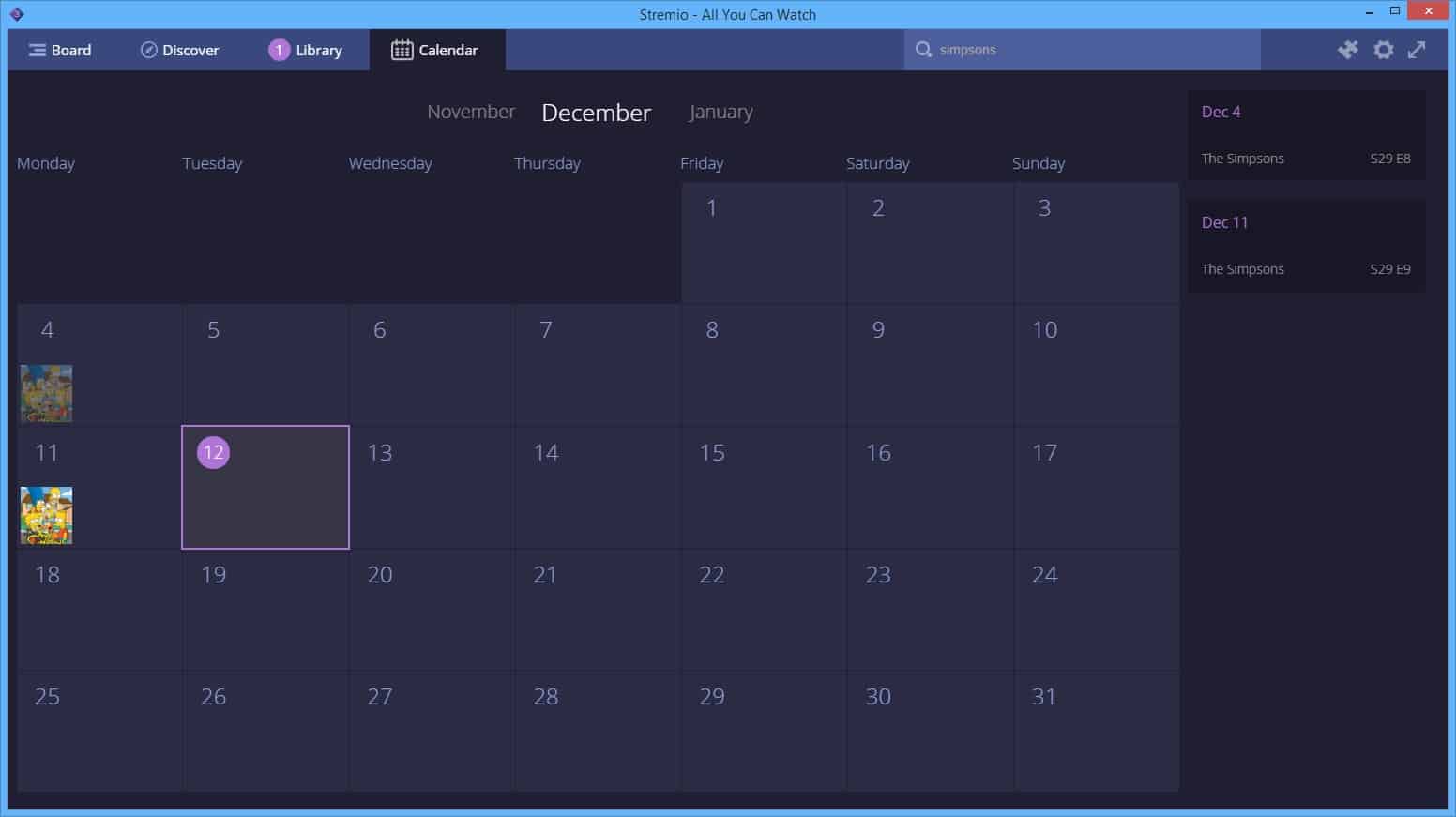Open settings gear icon
Viewport: 1456px width, 817px height.
1384,50
